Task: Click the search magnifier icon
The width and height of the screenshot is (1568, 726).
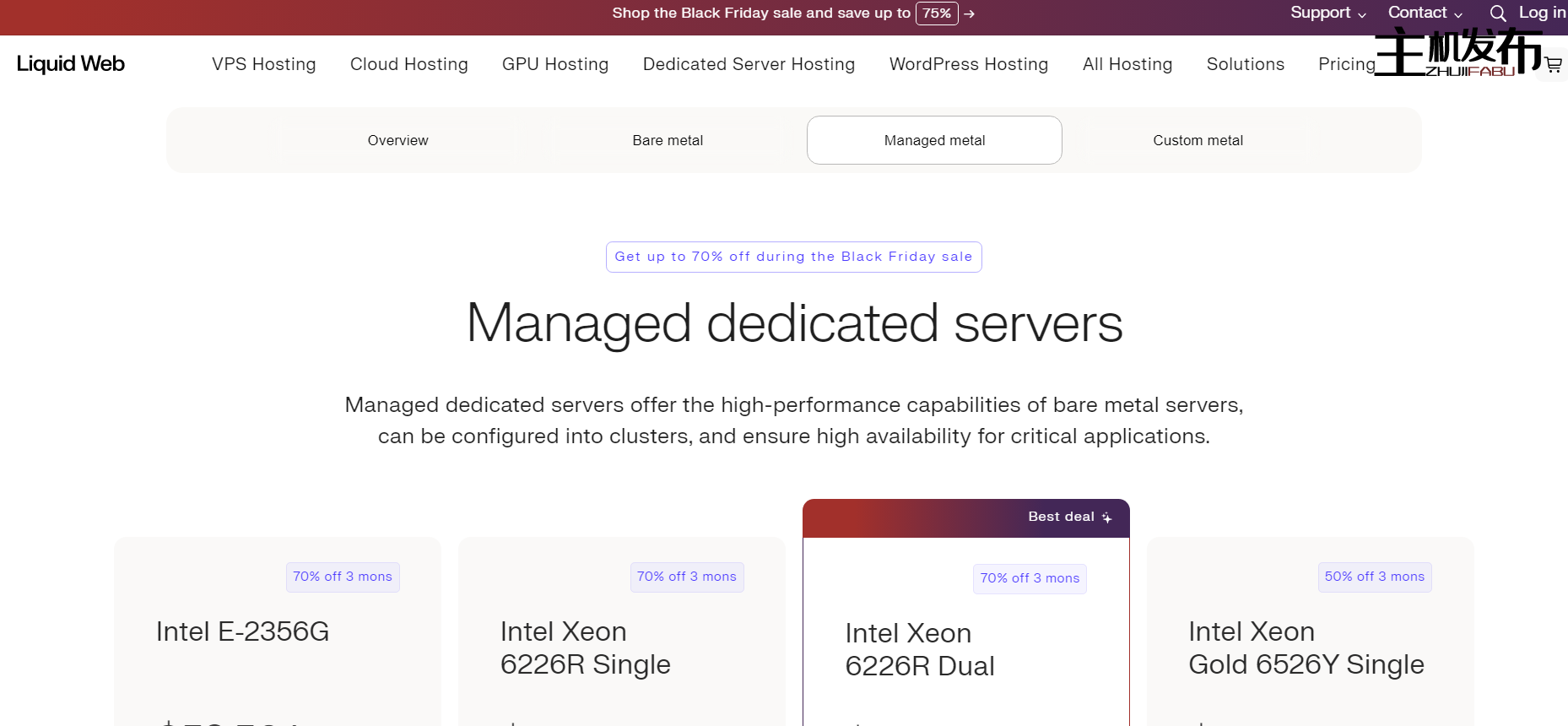Action: pyautogui.click(x=1498, y=14)
